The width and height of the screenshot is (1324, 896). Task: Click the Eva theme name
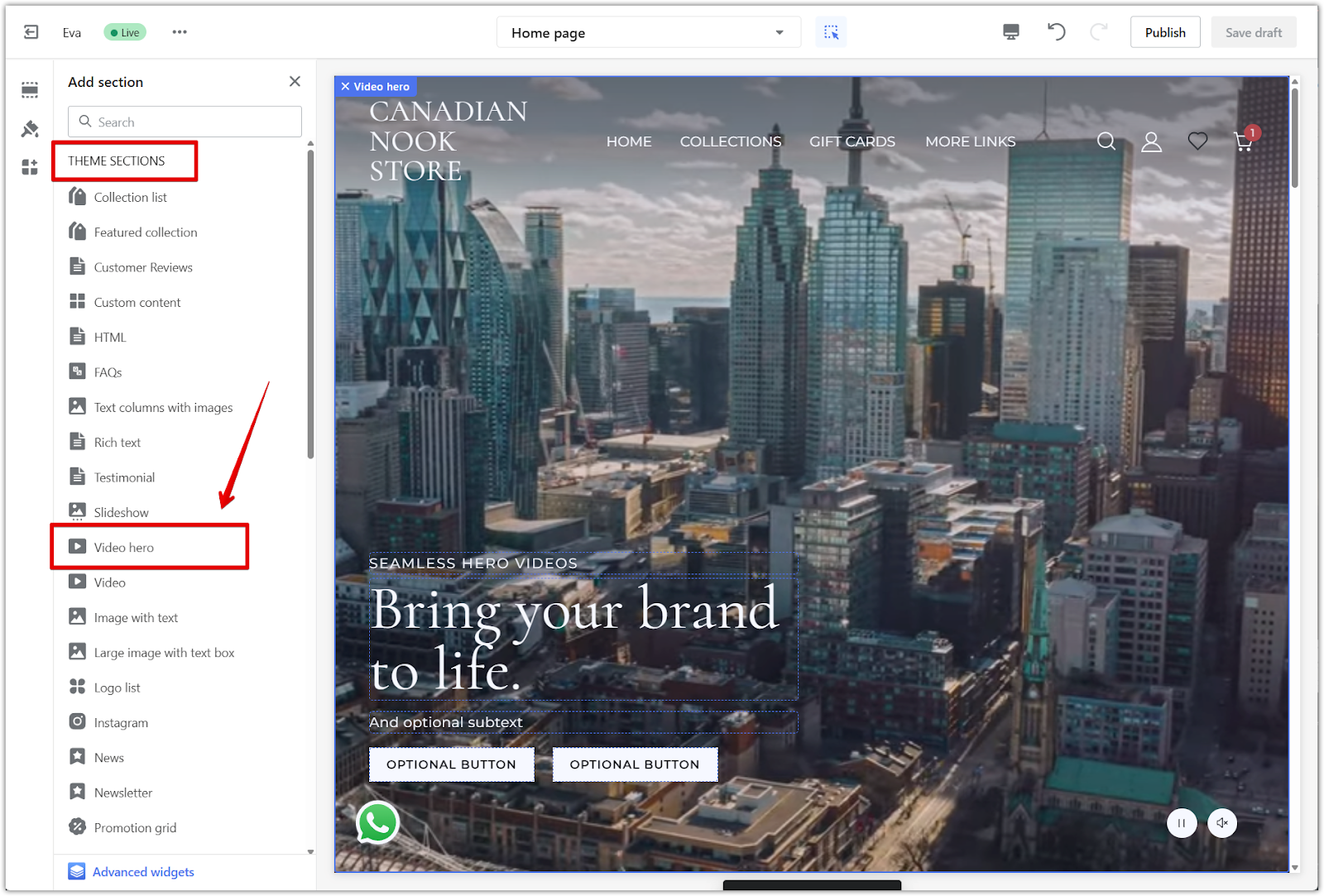pos(72,33)
